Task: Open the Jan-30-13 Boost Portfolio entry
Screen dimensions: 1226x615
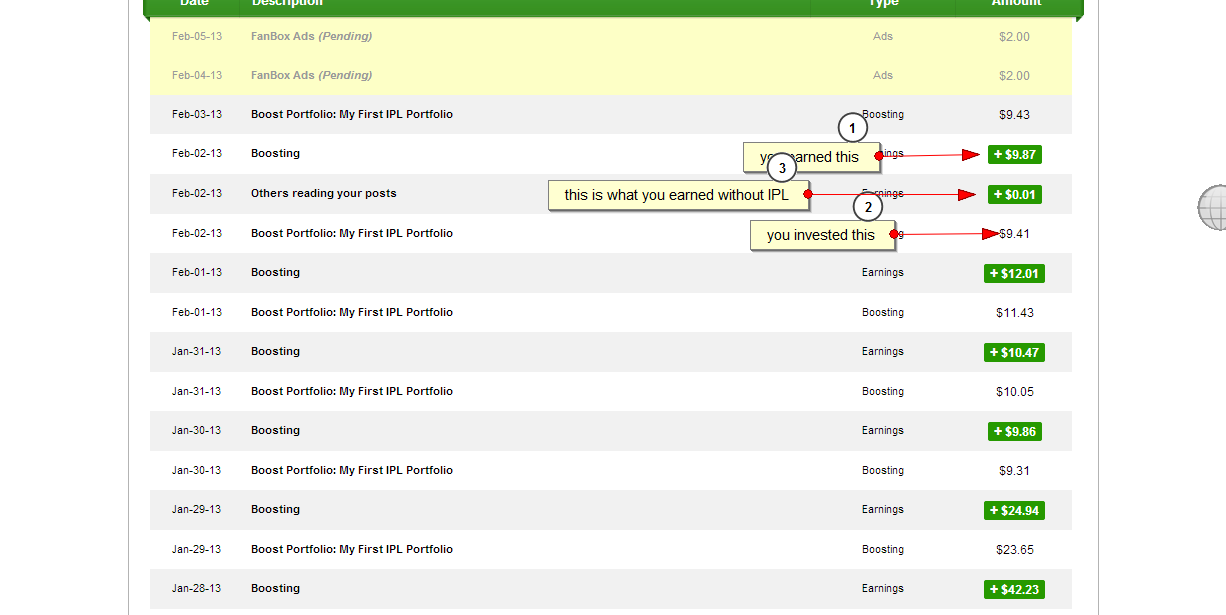Action: coord(351,470)
